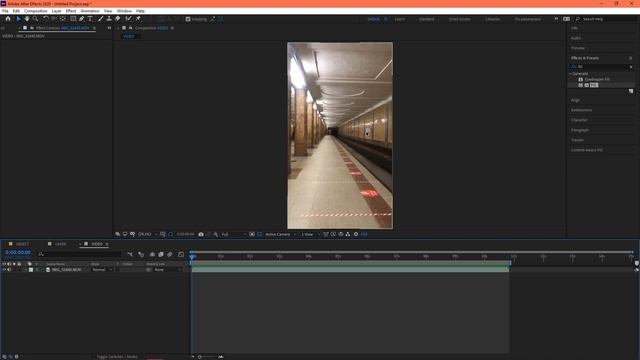Select the Brush tool
This screenshot has width=640, height=360.
(100, 19)
